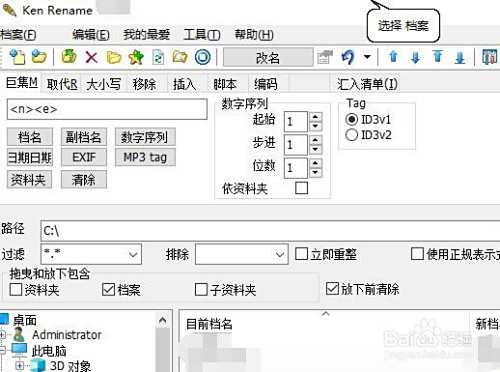Viewport: 500px width, 372px height.
Task: Increase the 起始 value with up arrow
Action: coord(315,117)
